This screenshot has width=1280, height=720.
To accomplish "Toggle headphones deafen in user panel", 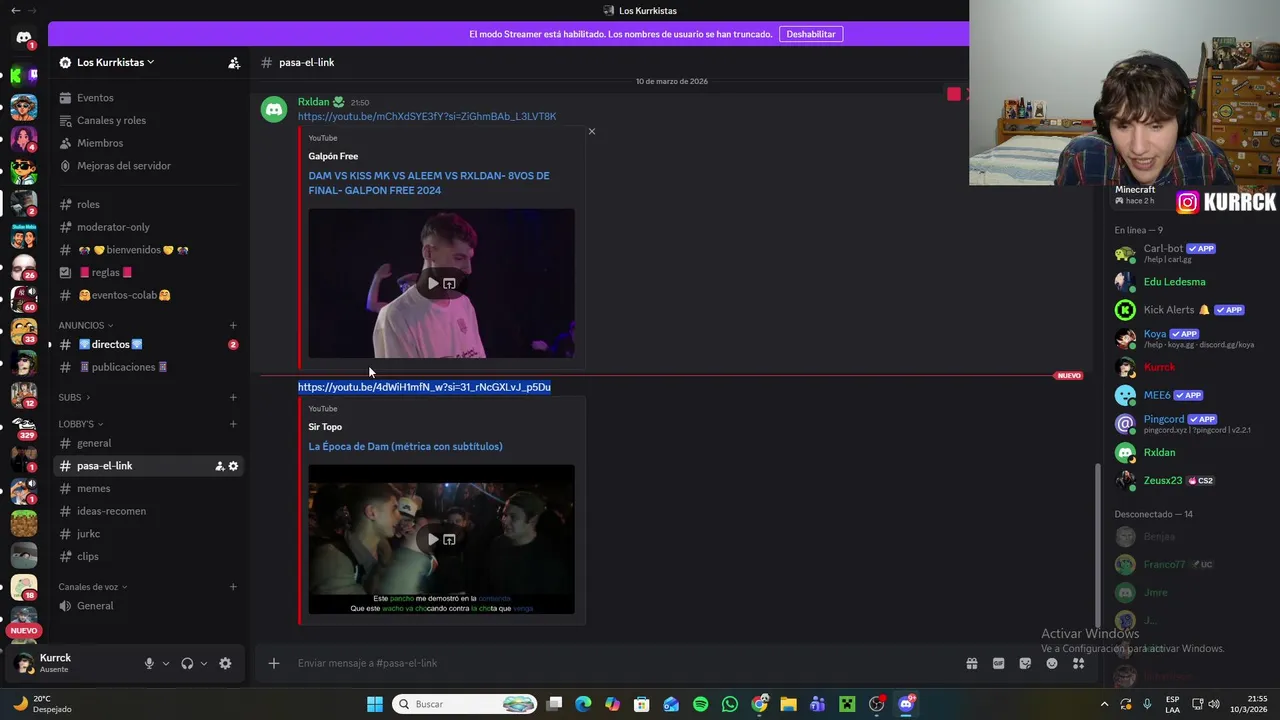I will pyautogui.click(x=187, y=663).
